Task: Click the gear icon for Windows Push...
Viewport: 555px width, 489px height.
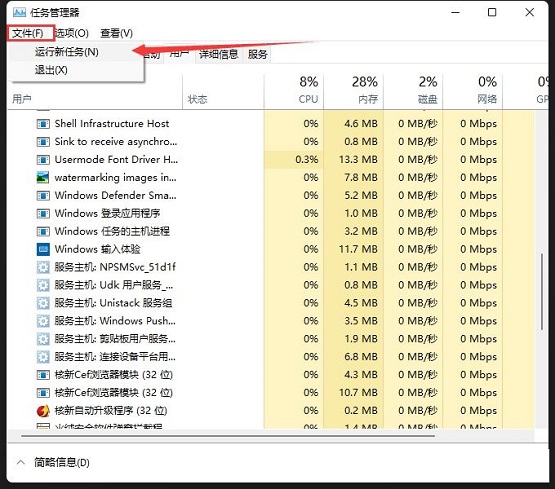Action: 43,321
